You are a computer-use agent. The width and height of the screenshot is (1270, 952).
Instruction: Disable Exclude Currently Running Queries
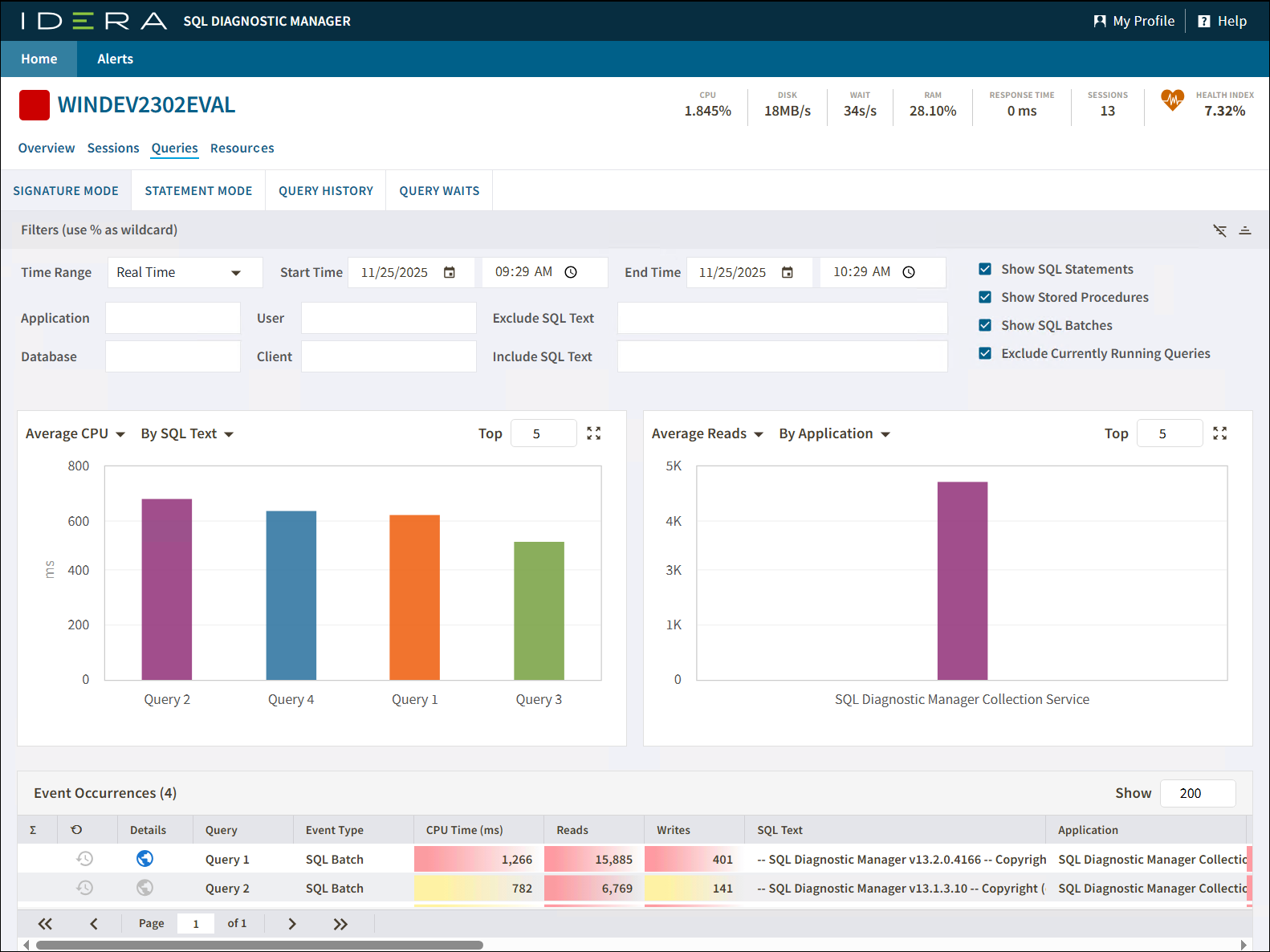coord(985,354)
